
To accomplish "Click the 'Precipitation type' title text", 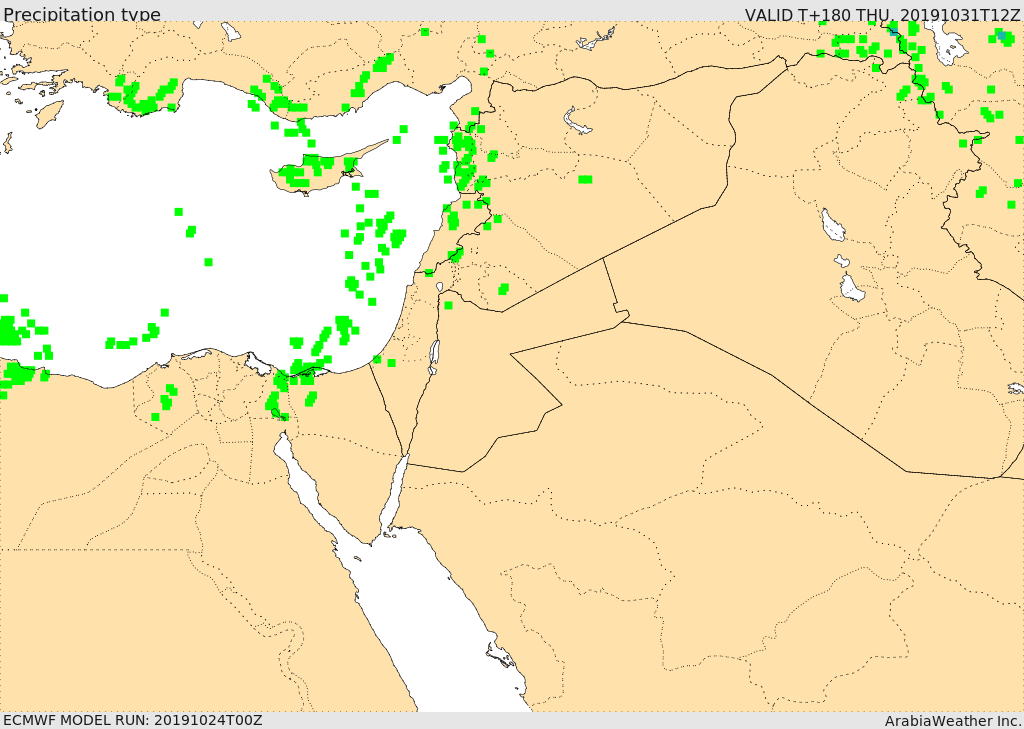I will click(82, 14).
